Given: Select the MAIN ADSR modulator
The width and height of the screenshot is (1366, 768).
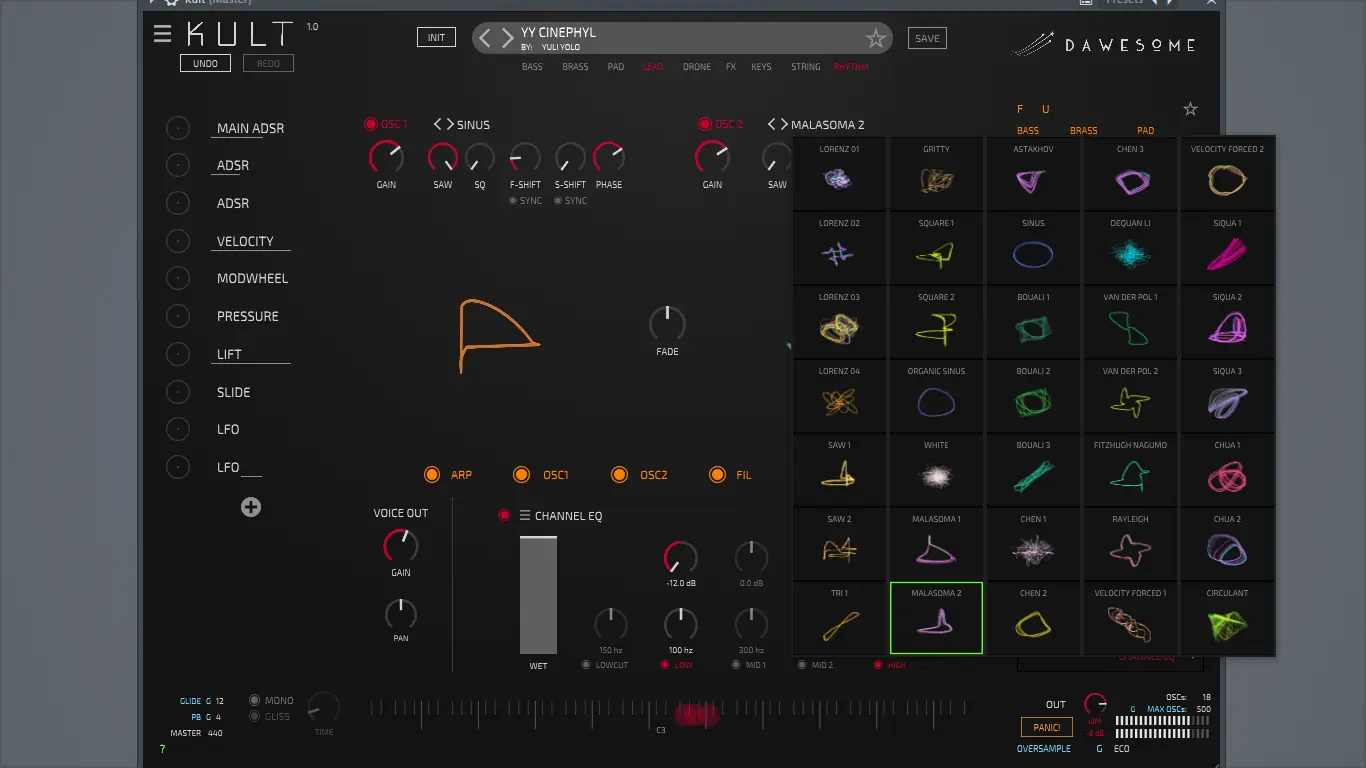Looking at the screenshot, I should click(251, 128).
